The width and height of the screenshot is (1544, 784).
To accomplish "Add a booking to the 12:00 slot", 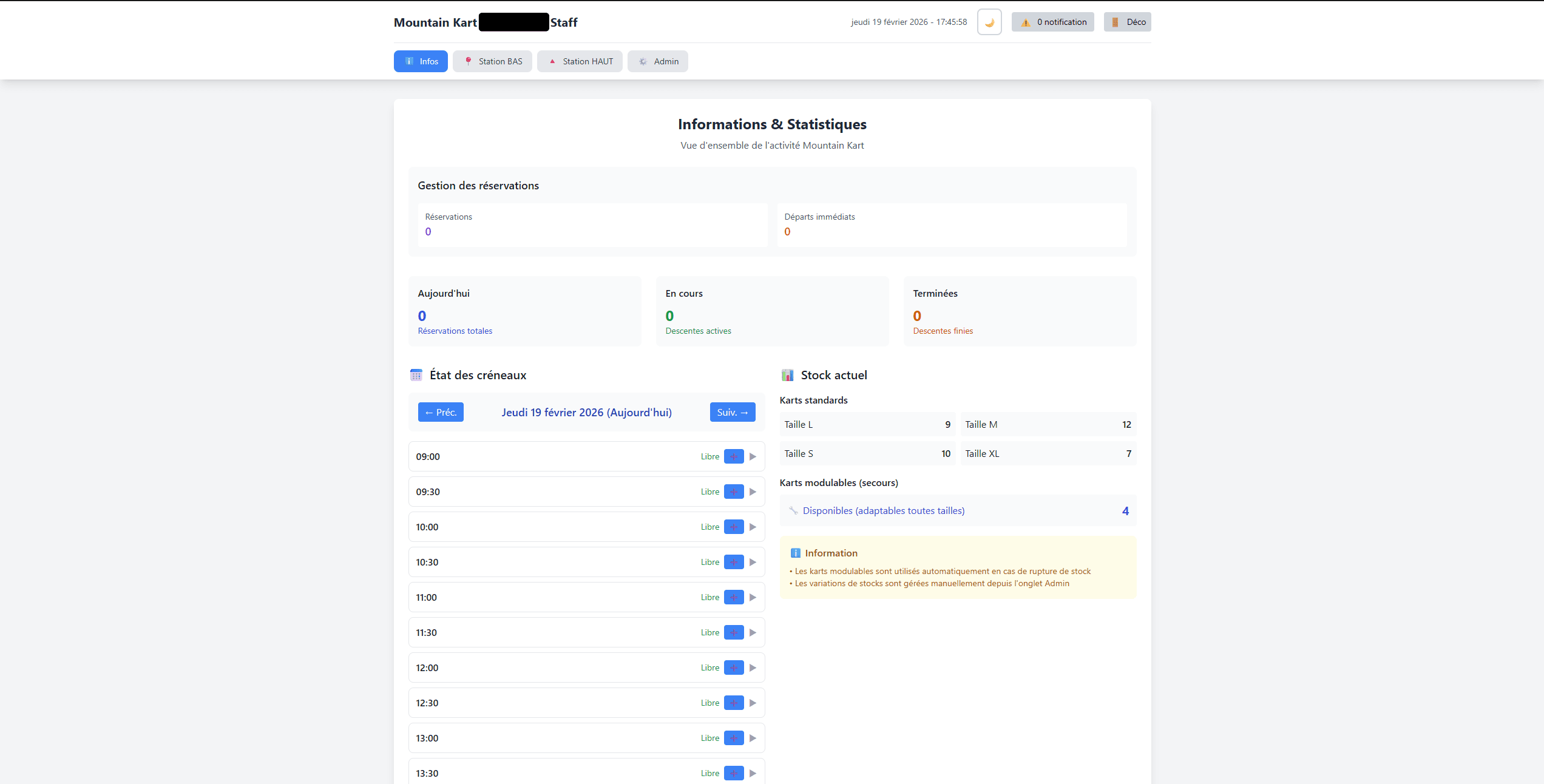I will pos(734,667).
